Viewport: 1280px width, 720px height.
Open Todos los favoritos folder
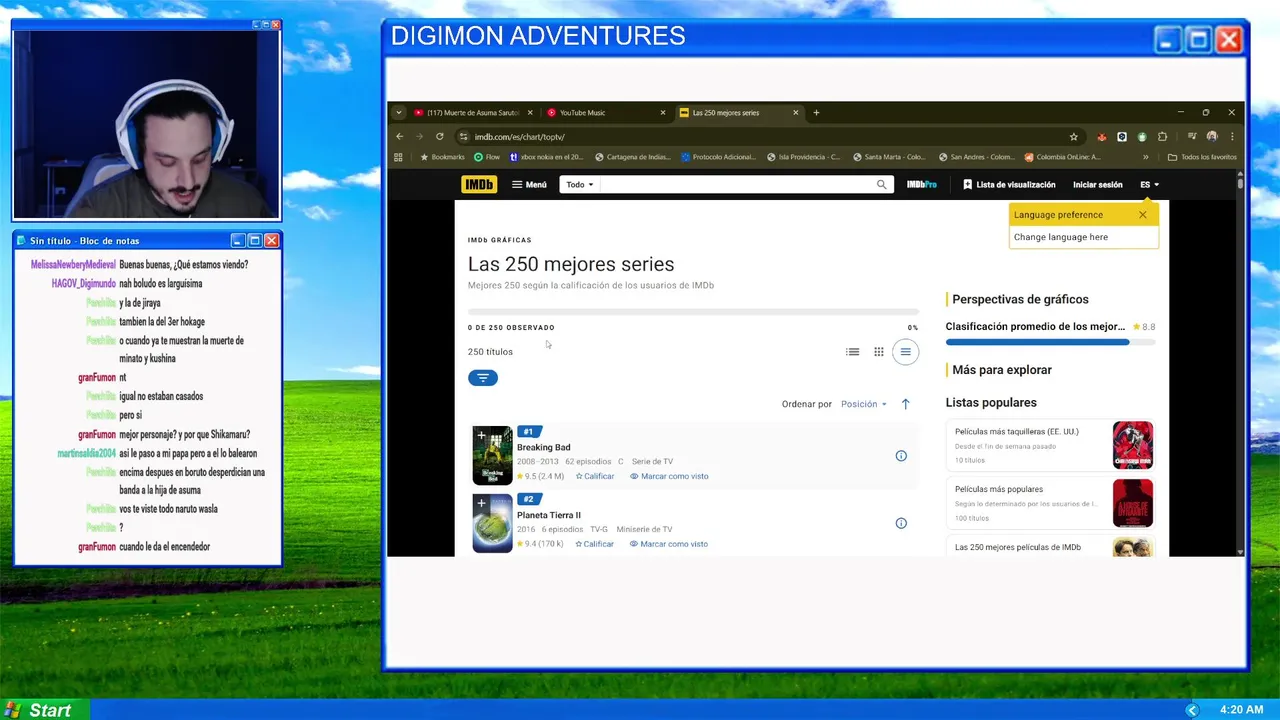click(x=1202, y=157)
